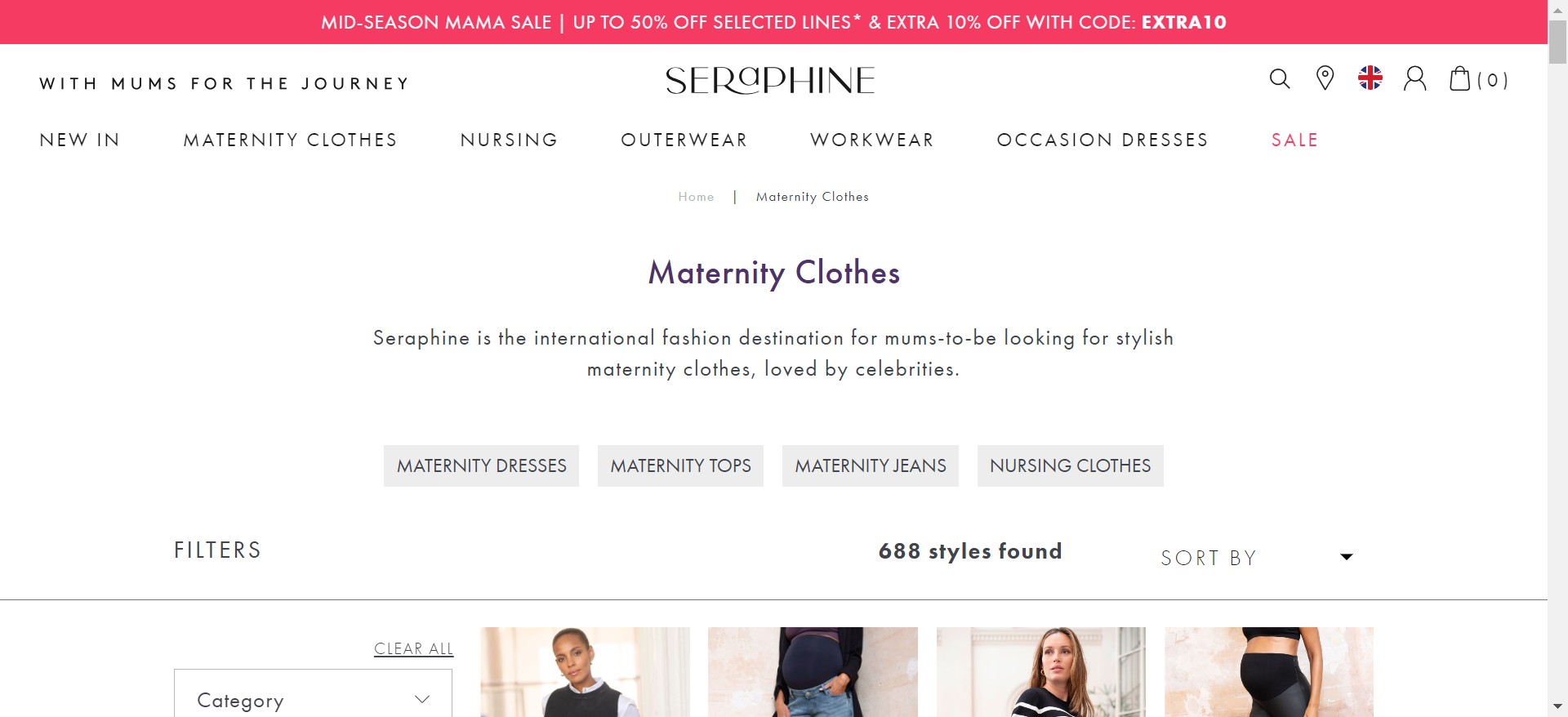The width and height of the screenshot is (1568, 717).
Task: Click the Seraphine logo
Action: click(x=770, y=80)
